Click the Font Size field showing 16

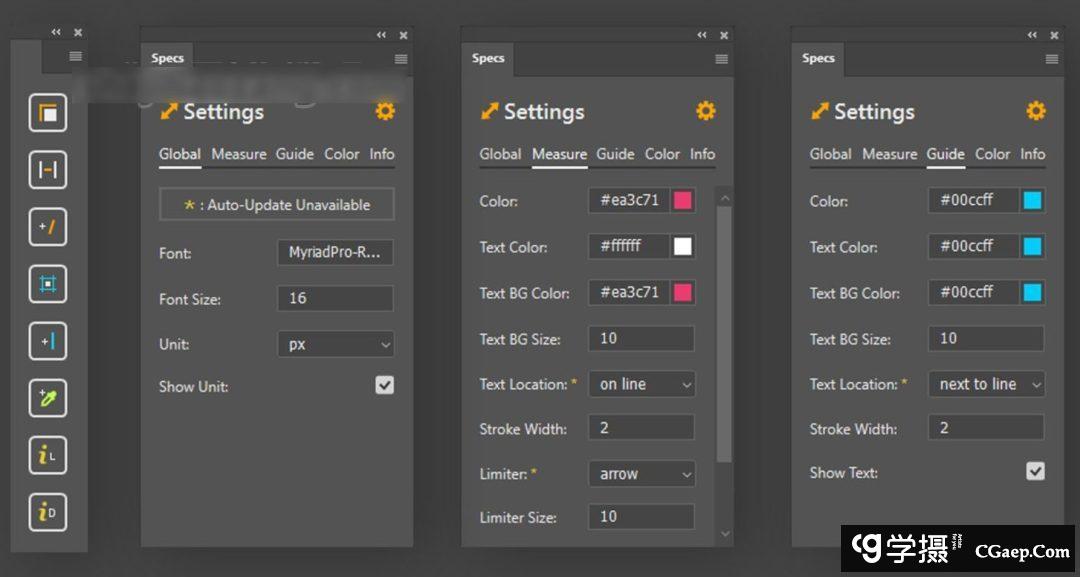(x=335, y=298)
